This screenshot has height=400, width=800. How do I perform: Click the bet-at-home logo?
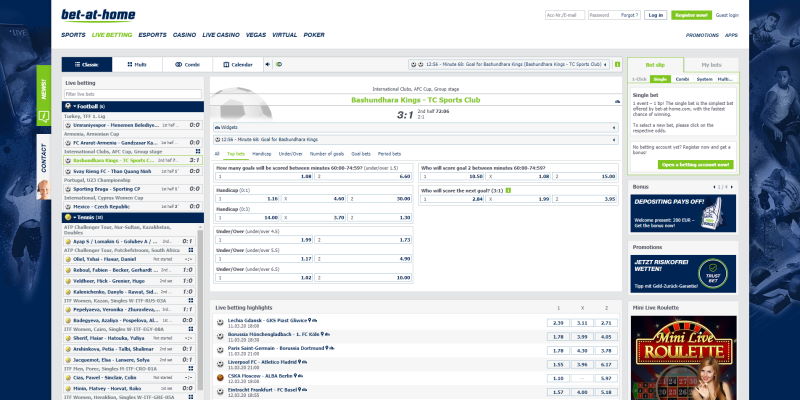(98, 15)
